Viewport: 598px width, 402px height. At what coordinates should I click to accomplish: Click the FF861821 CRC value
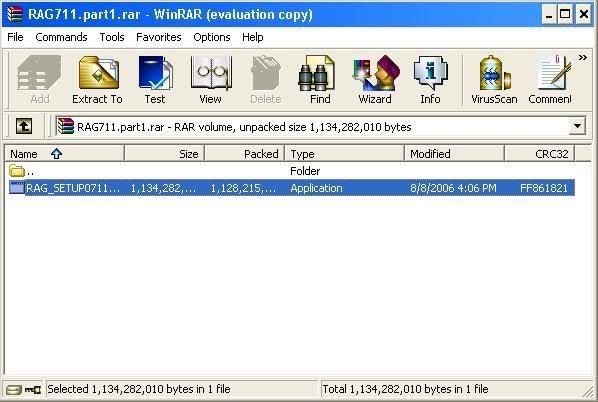544,188
